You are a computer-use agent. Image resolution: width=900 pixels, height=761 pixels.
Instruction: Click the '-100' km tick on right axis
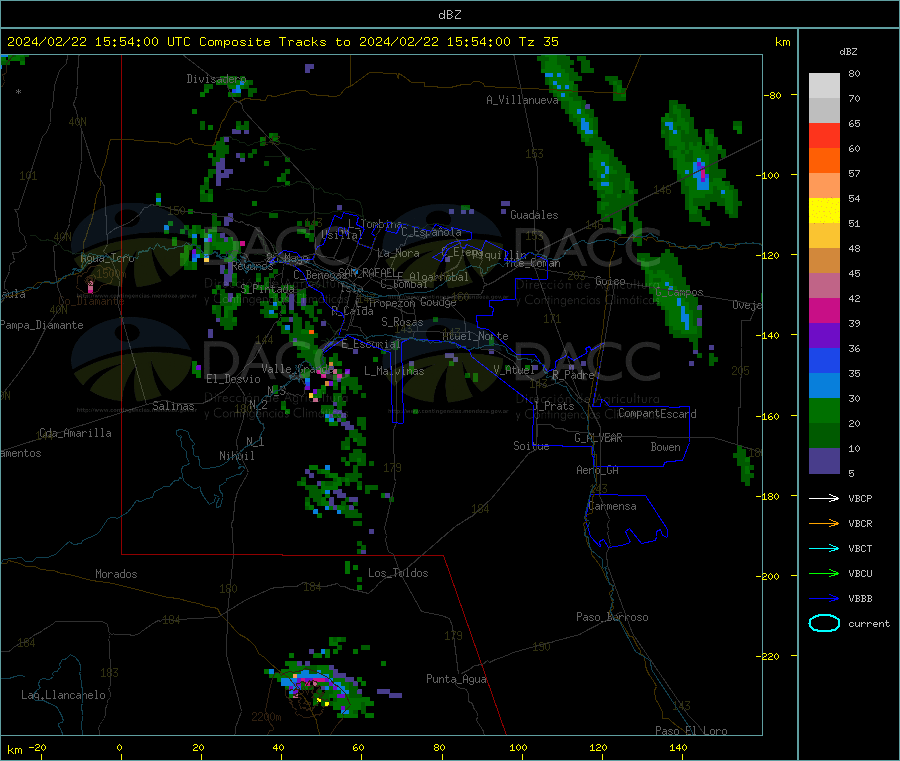pyautogui.click(x=768, y=175)
